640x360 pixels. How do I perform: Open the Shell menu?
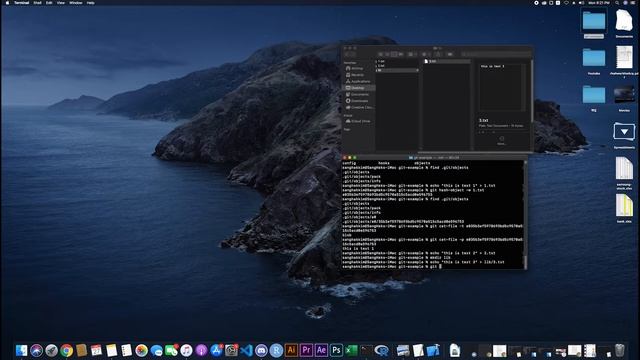click(x=37, y=3)
